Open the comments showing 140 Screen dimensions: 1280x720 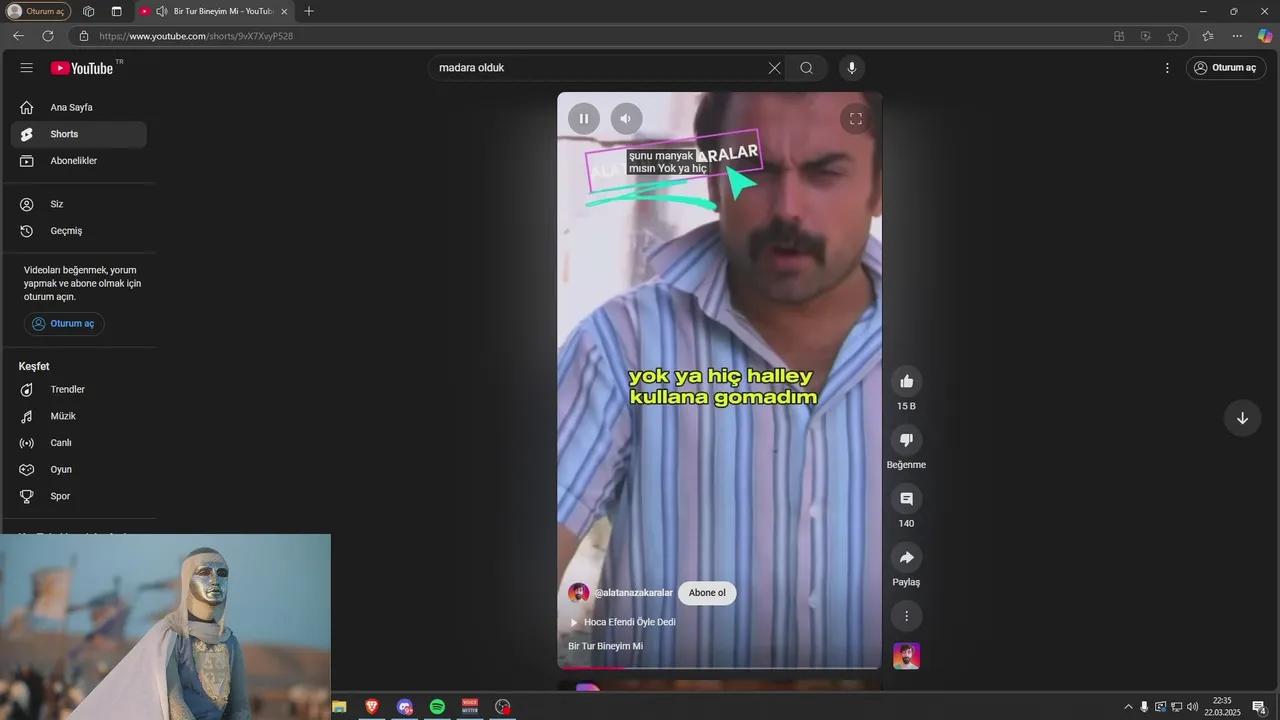coord(906,499)
